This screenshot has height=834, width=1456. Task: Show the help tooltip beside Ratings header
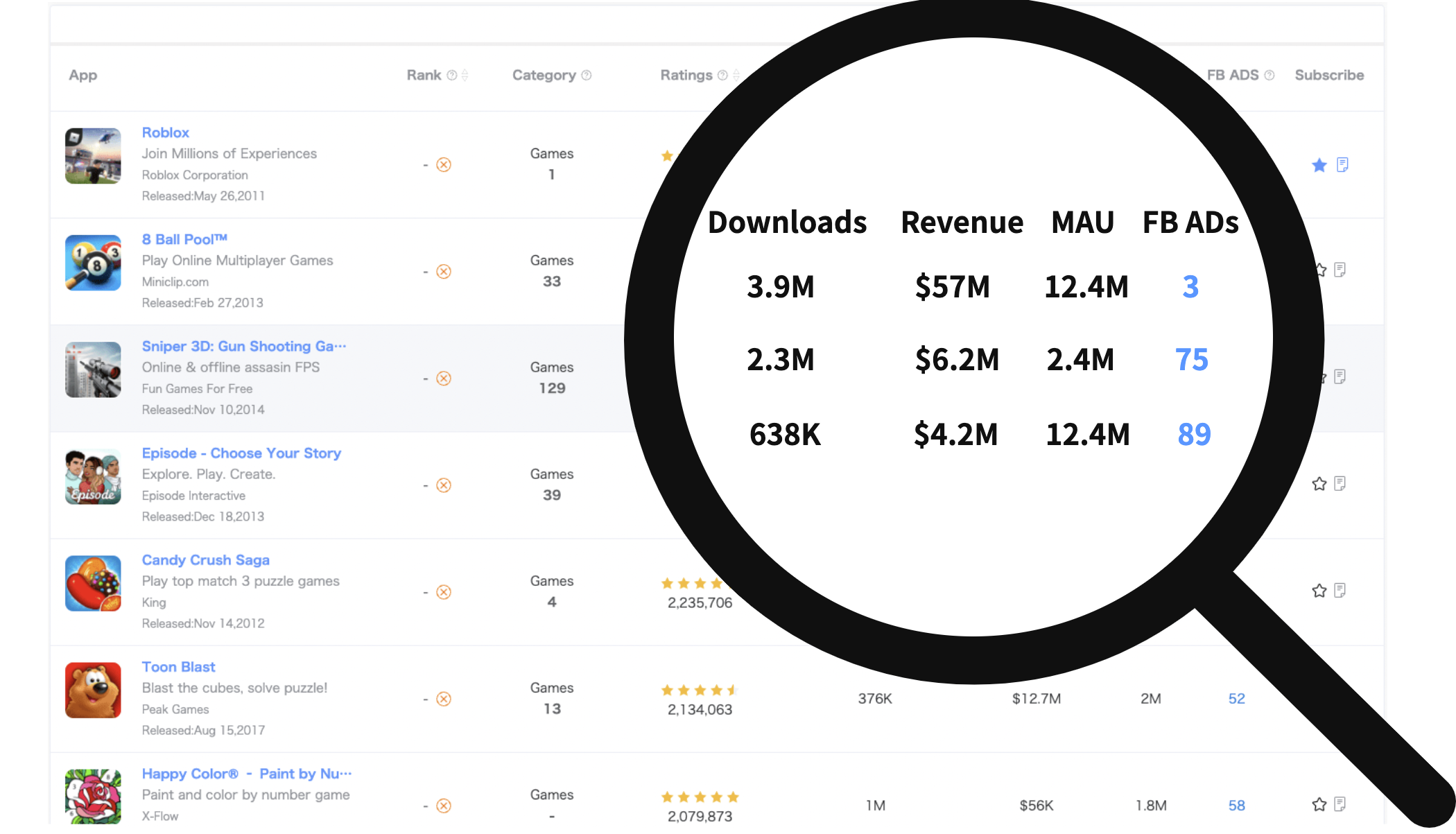tap(722, 75)
